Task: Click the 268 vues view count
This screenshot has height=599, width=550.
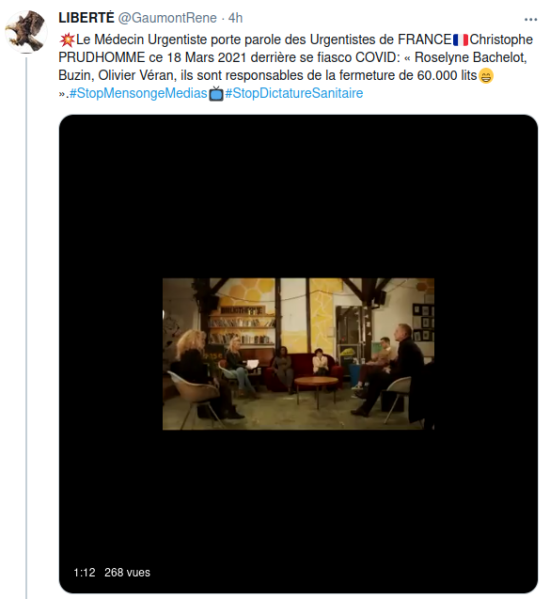Action: (x=127, y=572)
